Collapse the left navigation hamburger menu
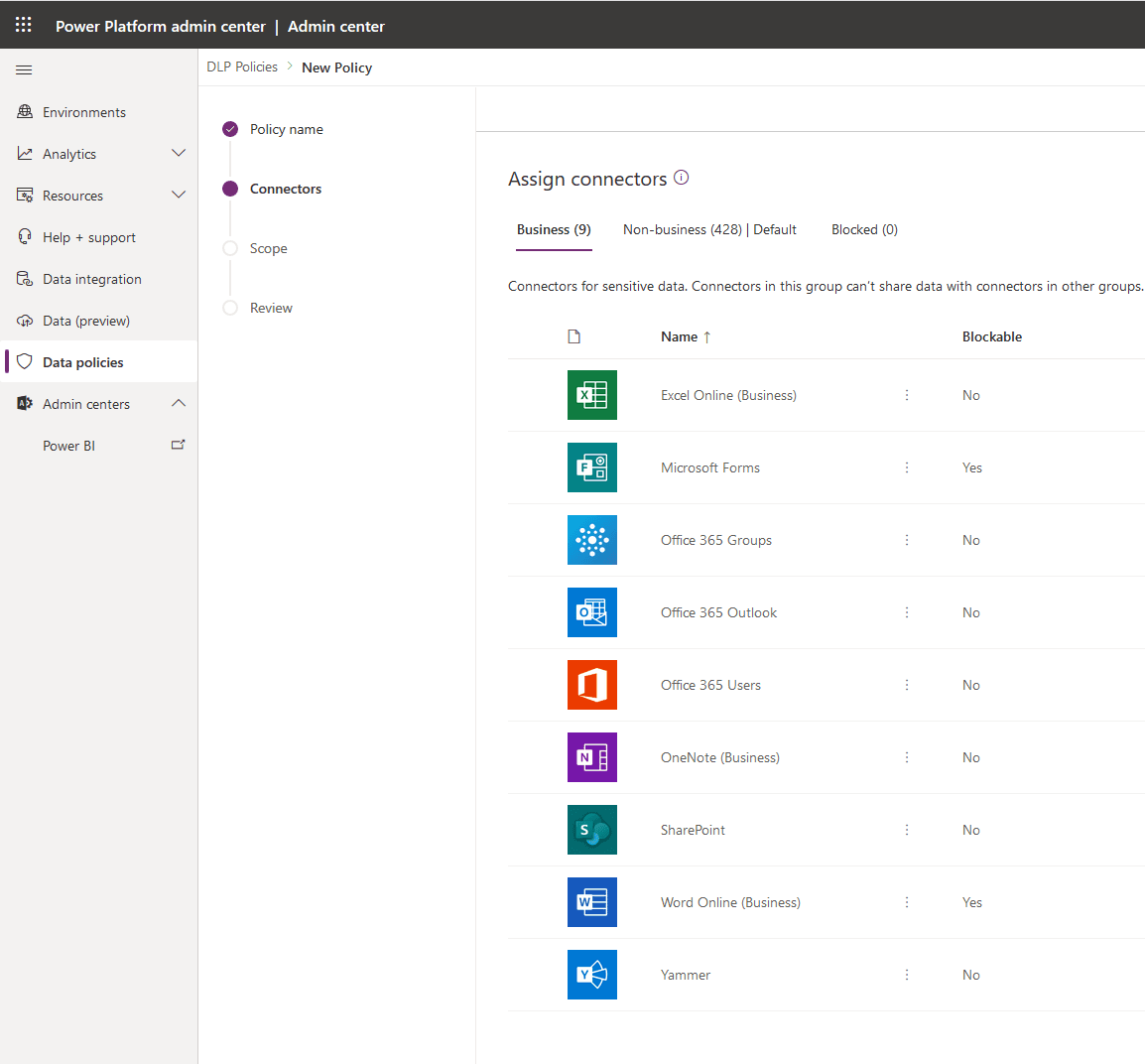This screenshot has width=1145, height=1064. click(24, 69)
